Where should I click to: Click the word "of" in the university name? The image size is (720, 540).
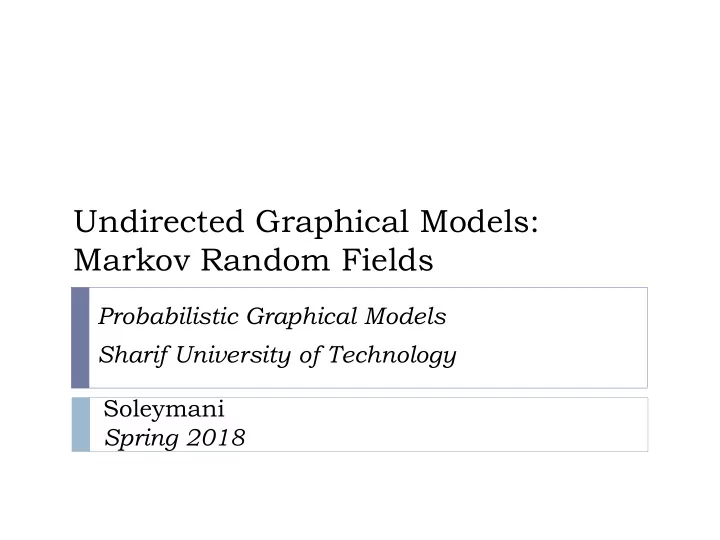click(x=310, y=355)
